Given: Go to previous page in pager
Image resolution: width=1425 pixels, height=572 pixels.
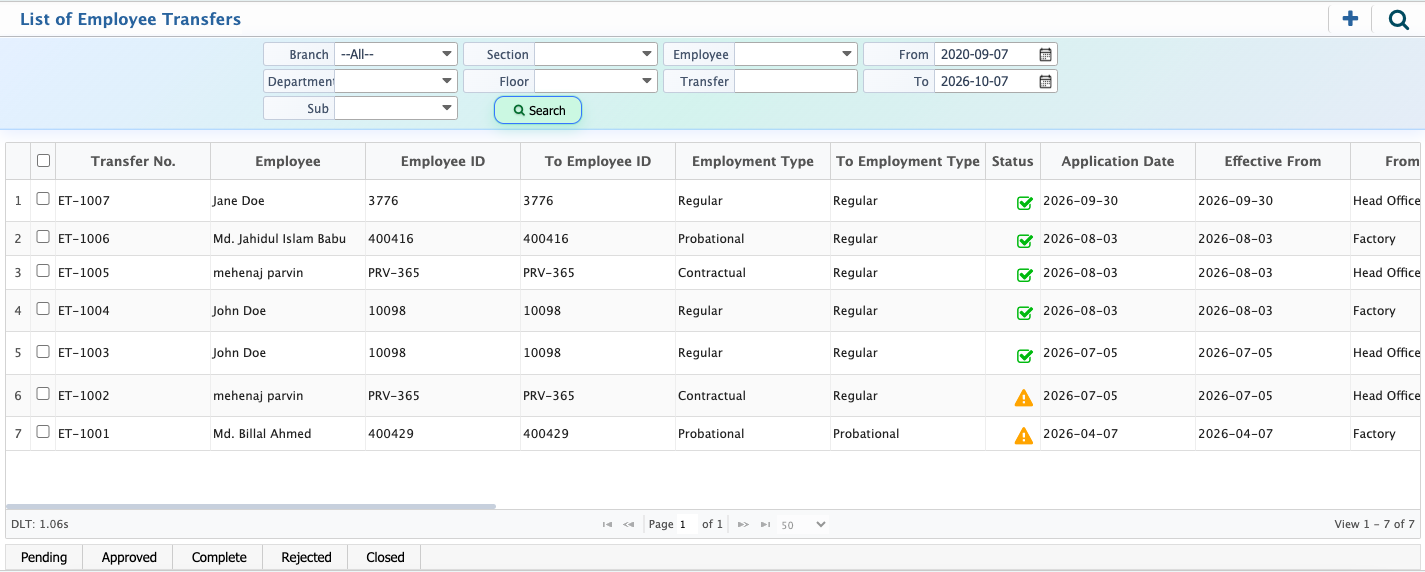Looking at the screenshot, I should point(629,524).
